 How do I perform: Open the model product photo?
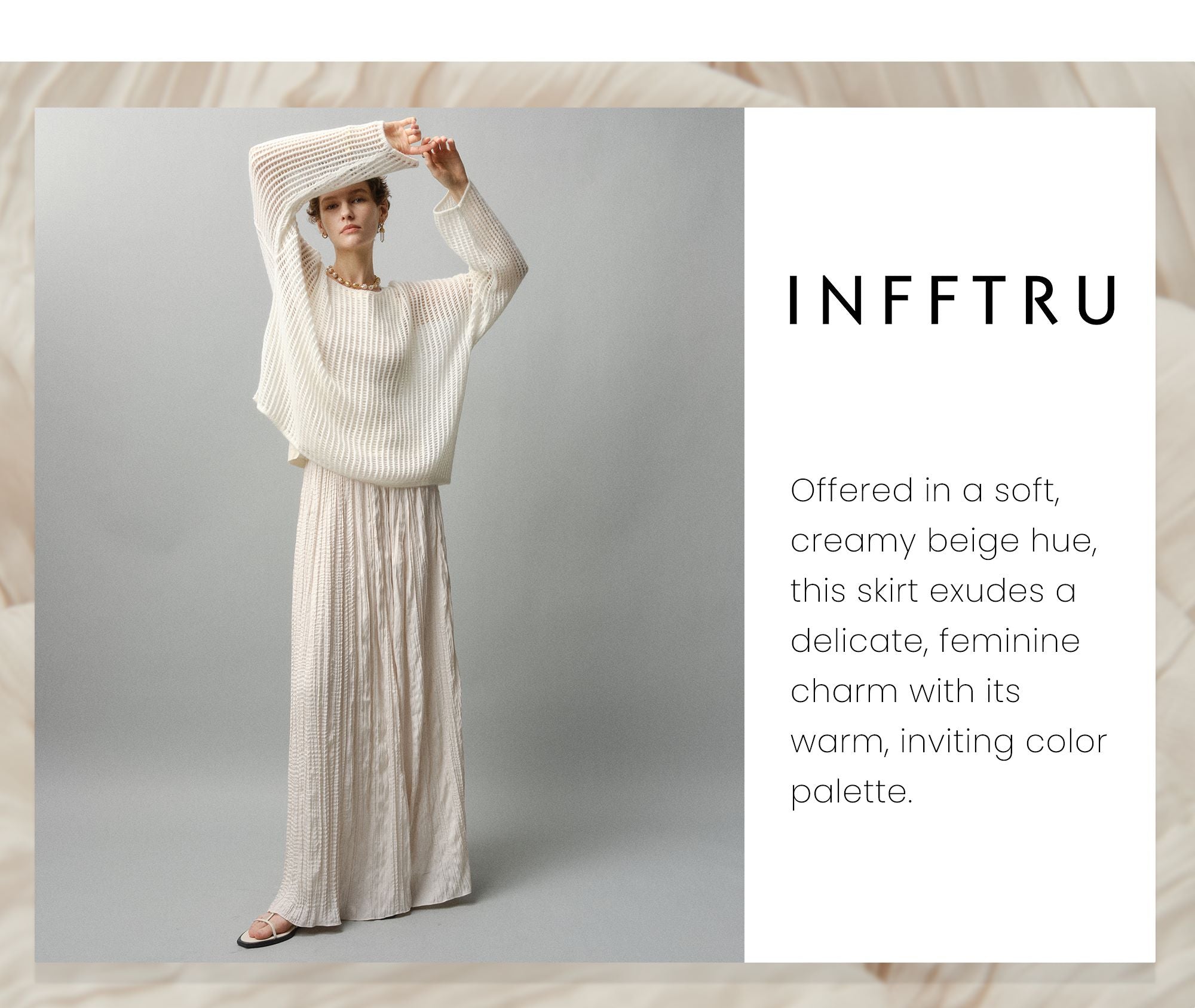point(390,535)
